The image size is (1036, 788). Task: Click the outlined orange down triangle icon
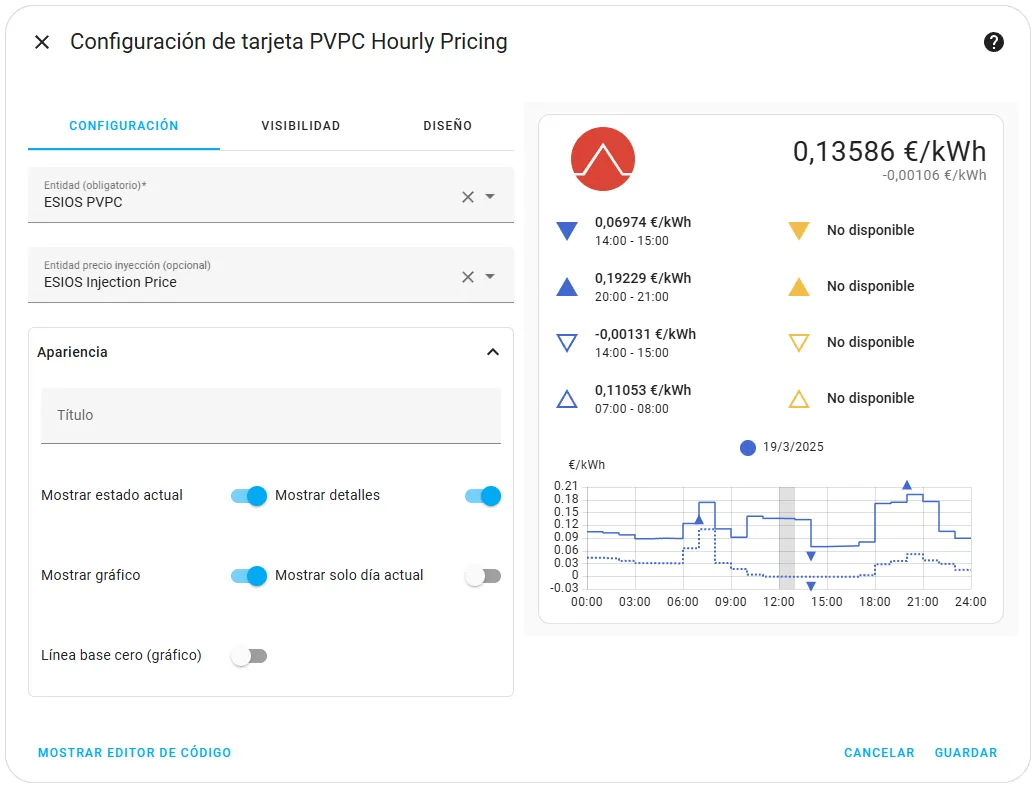point(799,343)
